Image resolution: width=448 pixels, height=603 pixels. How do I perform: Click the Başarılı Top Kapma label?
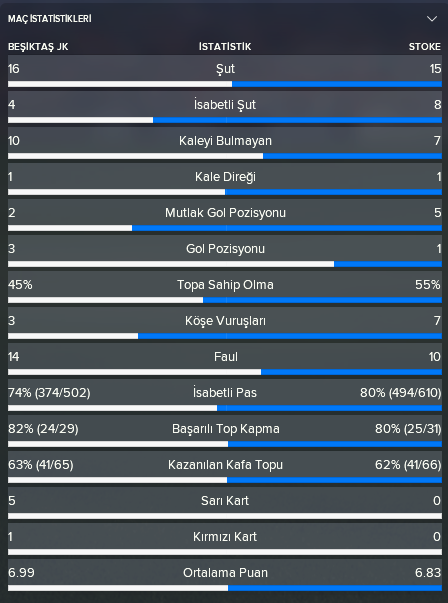click(x=226, y=429)
